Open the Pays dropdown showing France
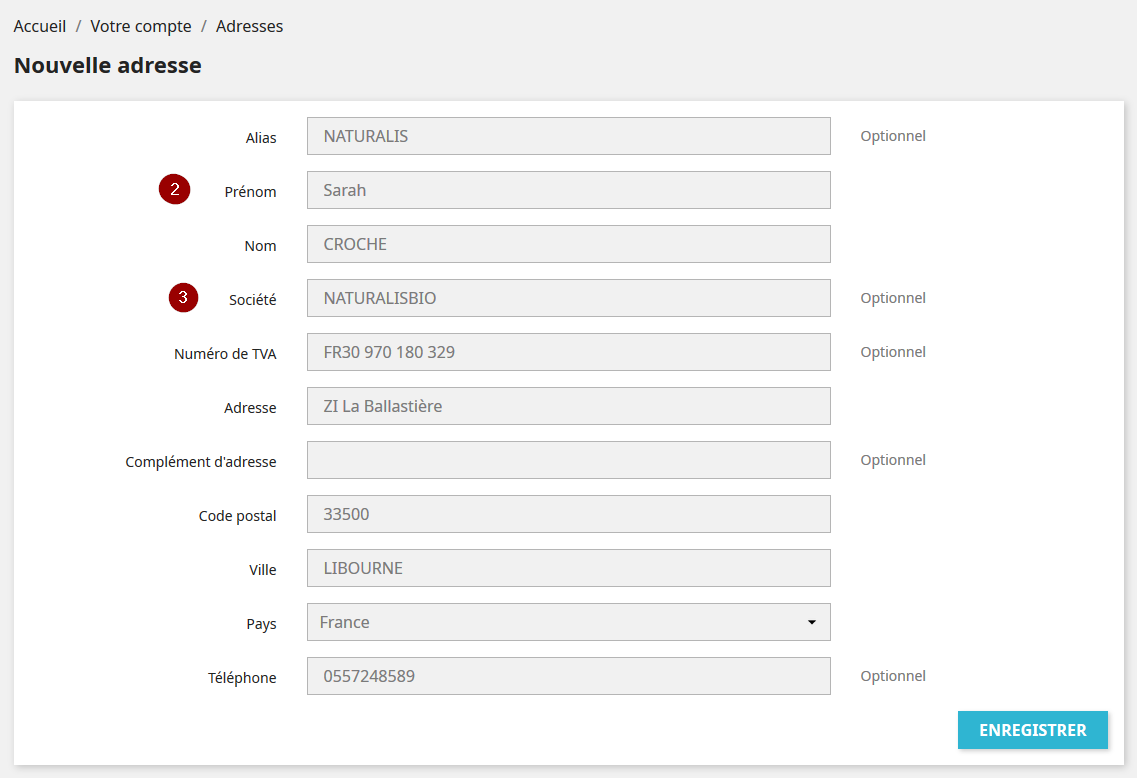 pyautogui.click(x=568, y=622)
